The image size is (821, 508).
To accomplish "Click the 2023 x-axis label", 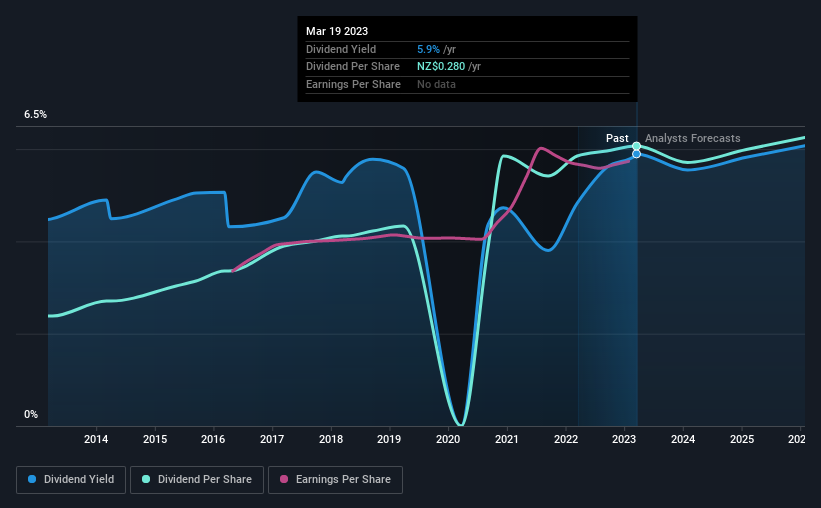I will pyautogui.click(x=624, y=439).
